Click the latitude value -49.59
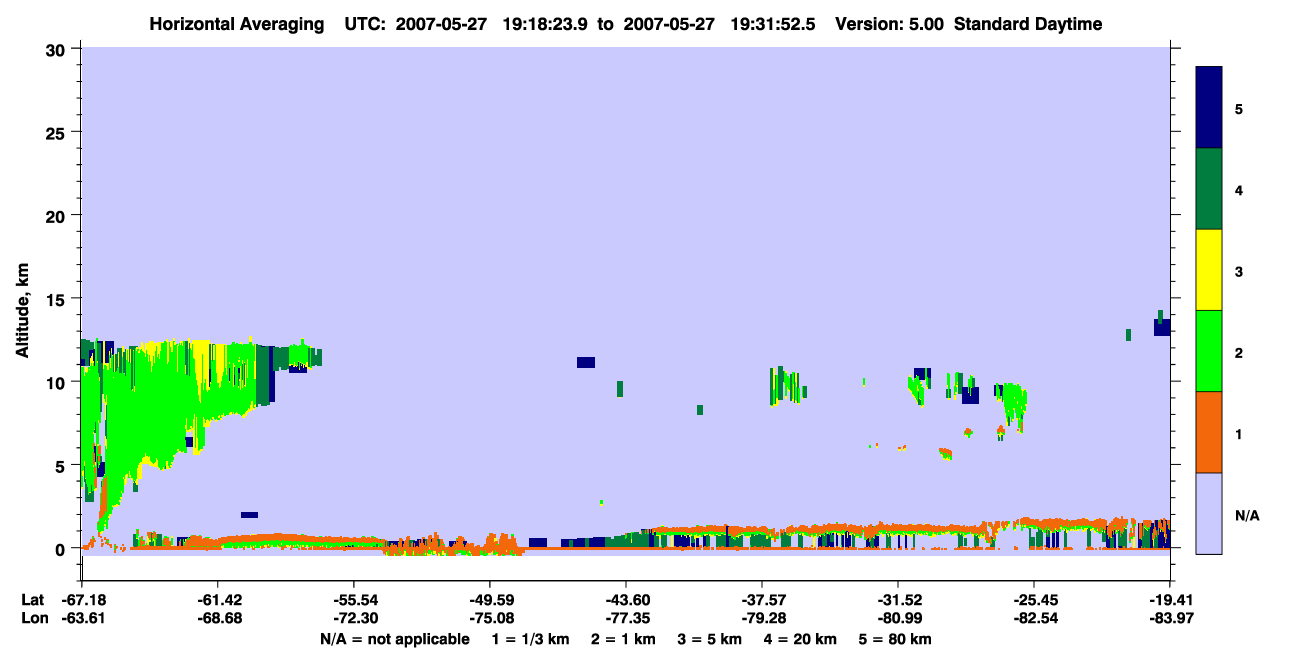This screenshot has height=667, width=1300. pyautogui.click(x=490, y=600)
